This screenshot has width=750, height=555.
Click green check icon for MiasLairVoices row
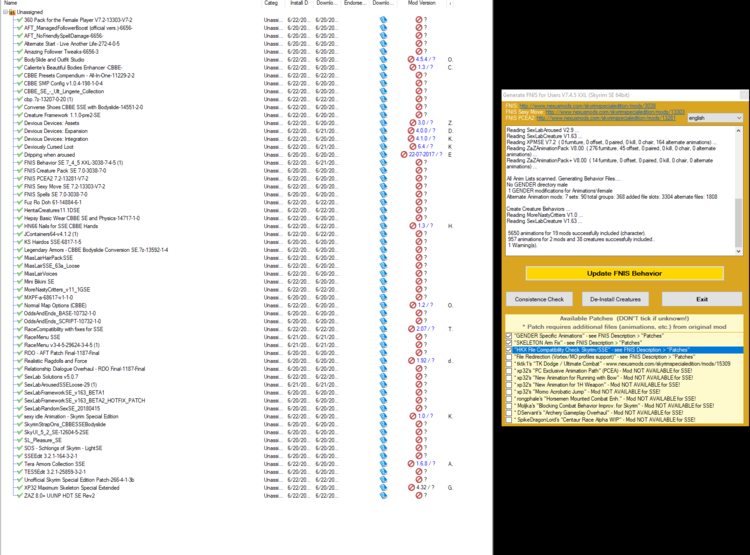(x=20, y=274)
